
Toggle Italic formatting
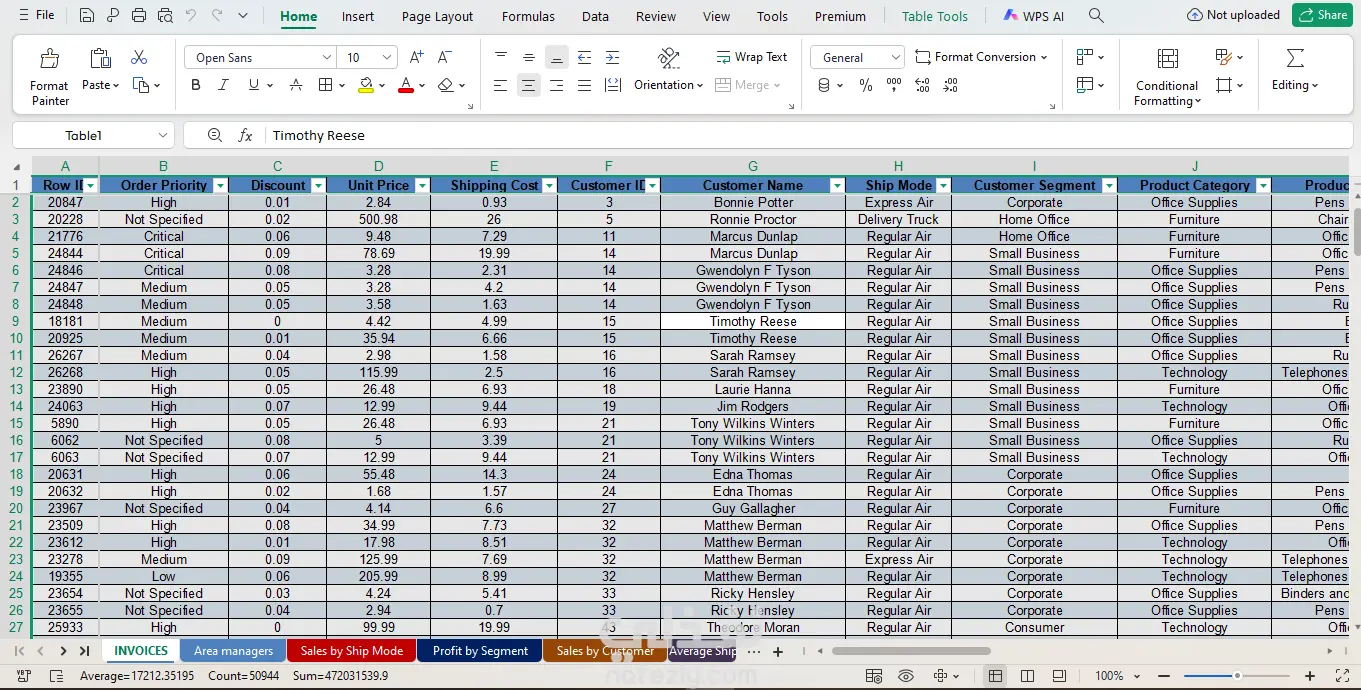[x=224, y=85]
